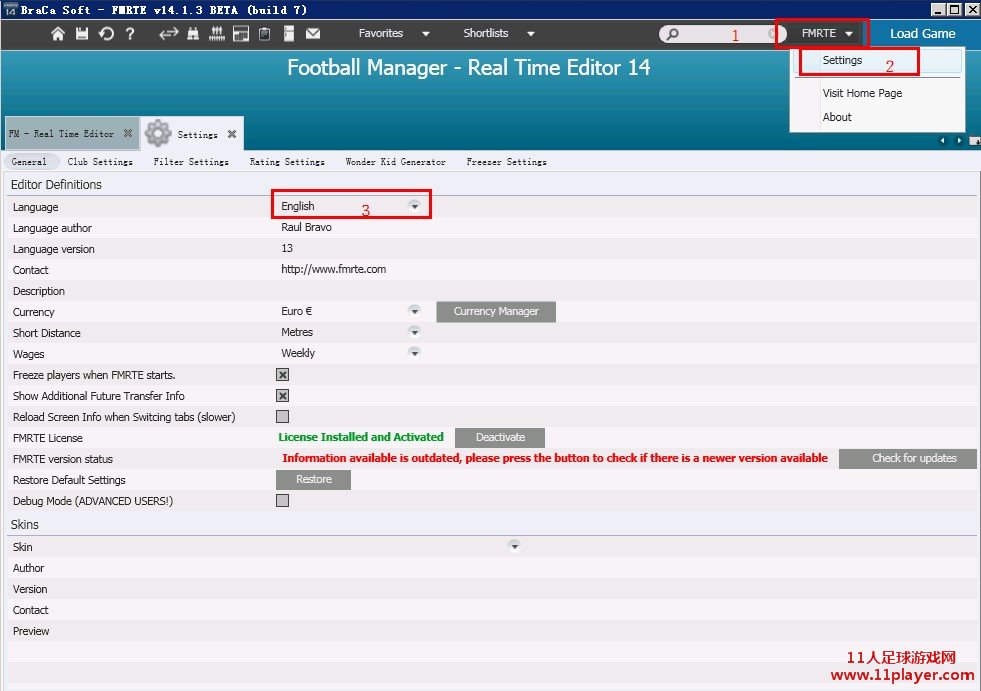
Task: Click the clipboard toolbar icon
Action: click(x=265, y=34)
